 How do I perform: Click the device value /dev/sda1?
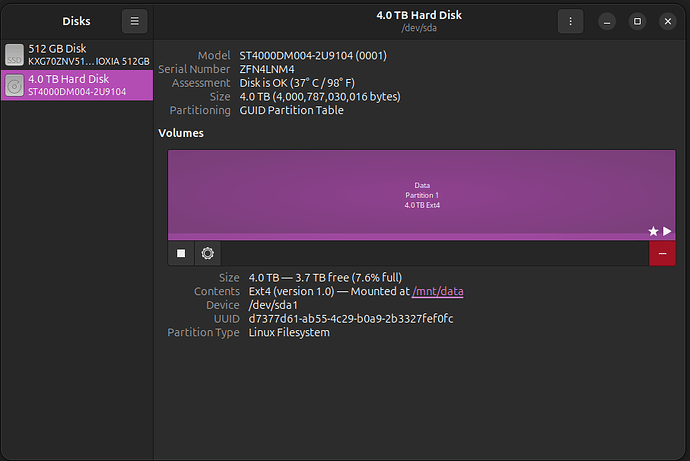coord(273,305)
